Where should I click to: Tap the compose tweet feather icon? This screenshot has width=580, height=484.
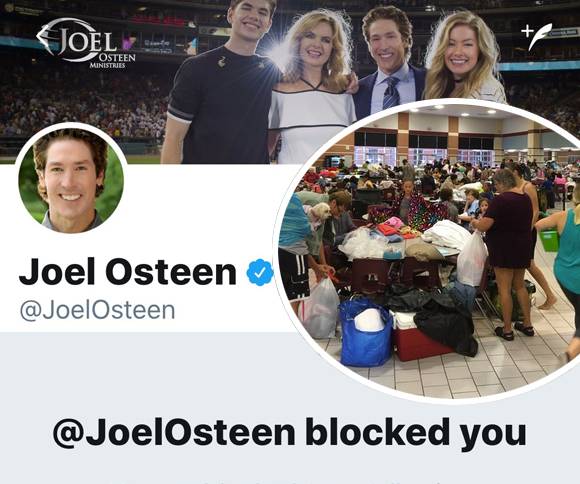point(541,36)
